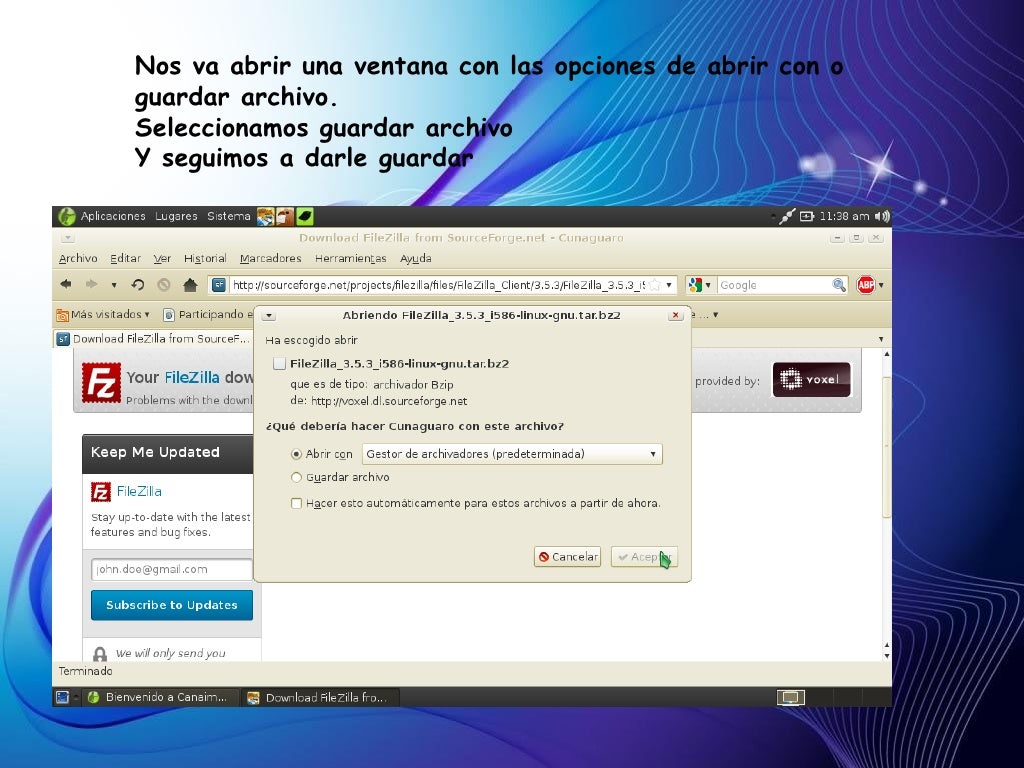The width and height of the screenshot is (1024, 768).
Task: Open the Participando bookmark
Action: (208, 315)
